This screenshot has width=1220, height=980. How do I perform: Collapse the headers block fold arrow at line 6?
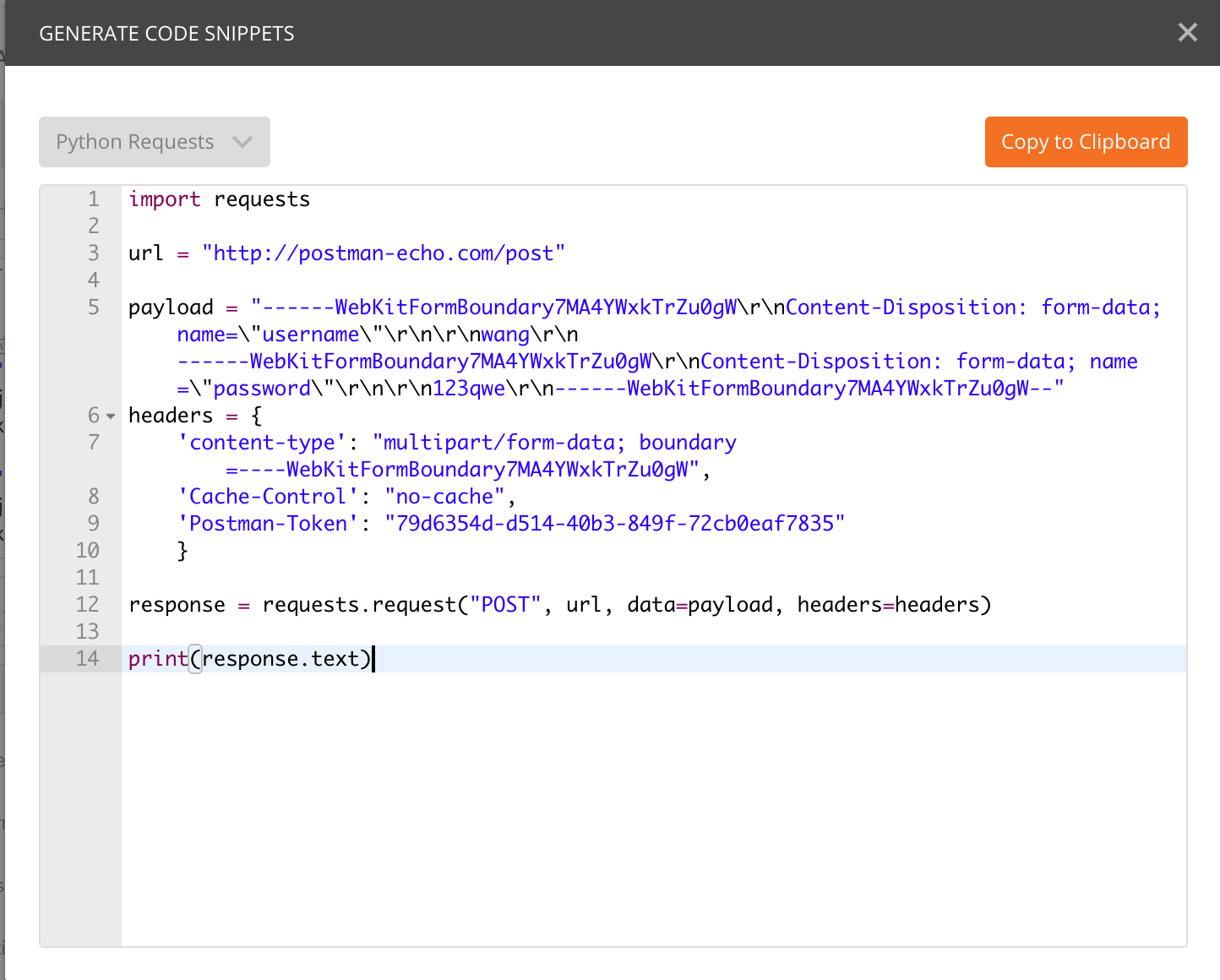111,416
